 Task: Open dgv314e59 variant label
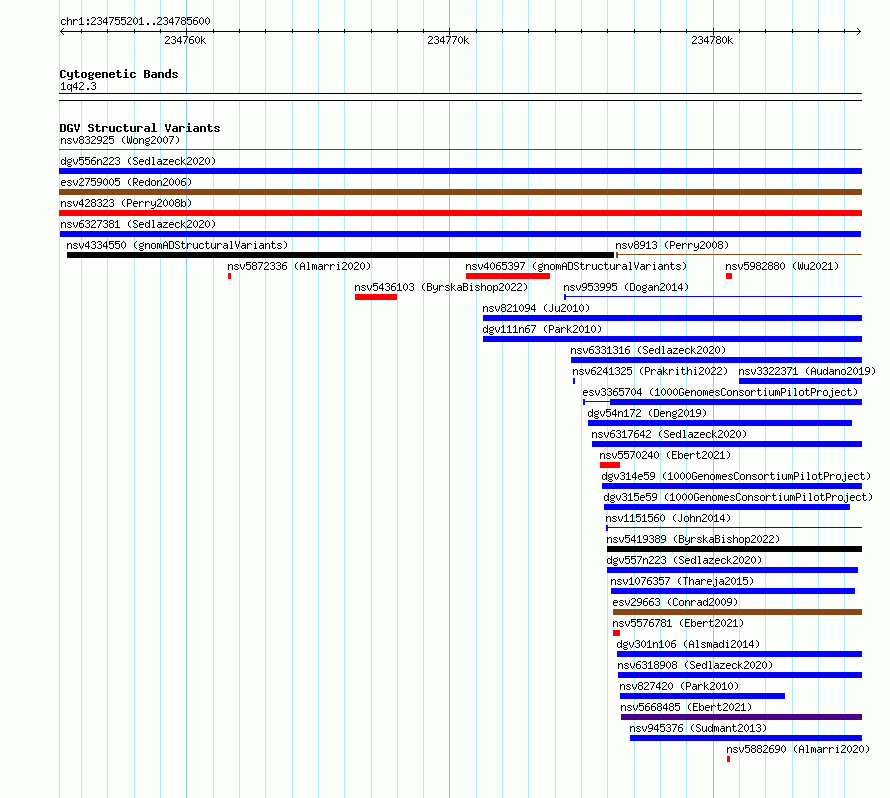click(x=736, y=476)
